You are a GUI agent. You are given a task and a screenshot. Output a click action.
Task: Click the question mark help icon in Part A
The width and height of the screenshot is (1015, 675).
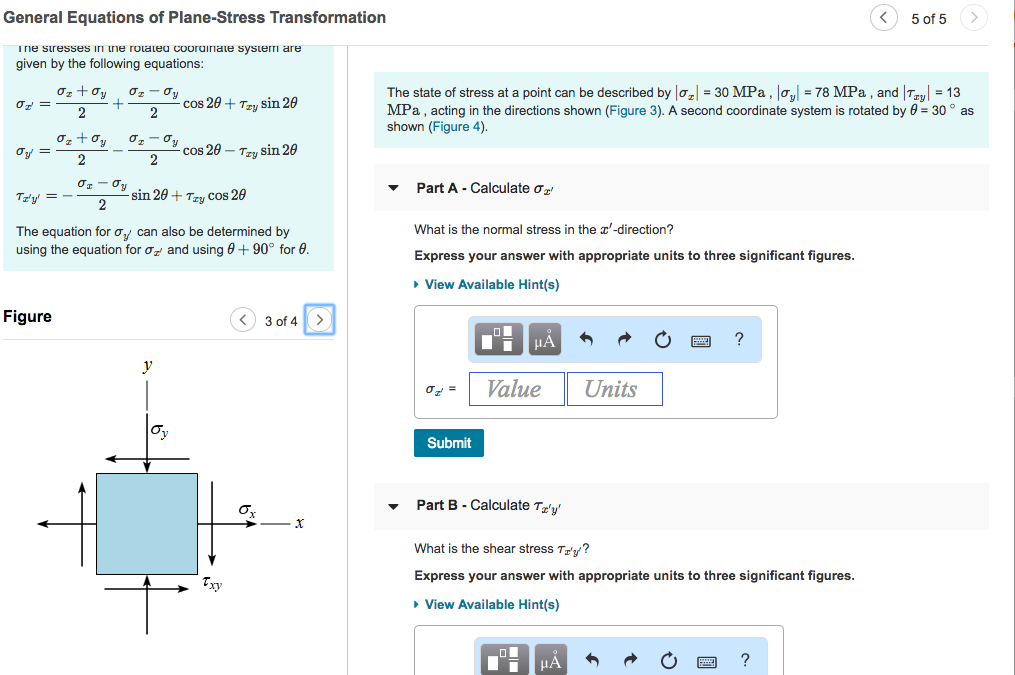coord(738,339)
